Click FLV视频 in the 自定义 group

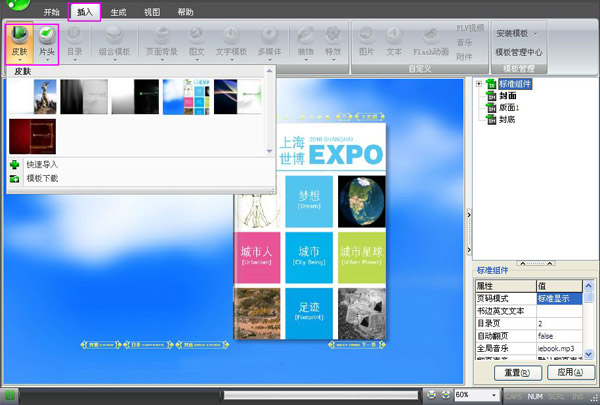pyautogui.click(x=470, y=28)
